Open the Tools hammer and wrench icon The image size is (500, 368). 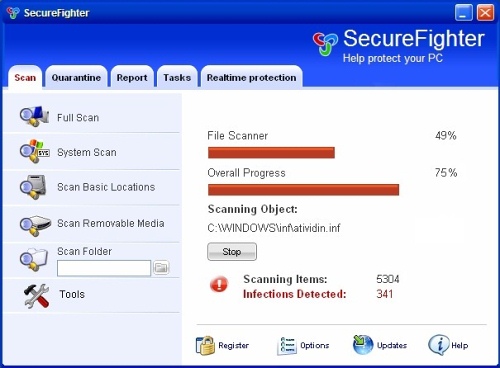(x=37, y=295)
